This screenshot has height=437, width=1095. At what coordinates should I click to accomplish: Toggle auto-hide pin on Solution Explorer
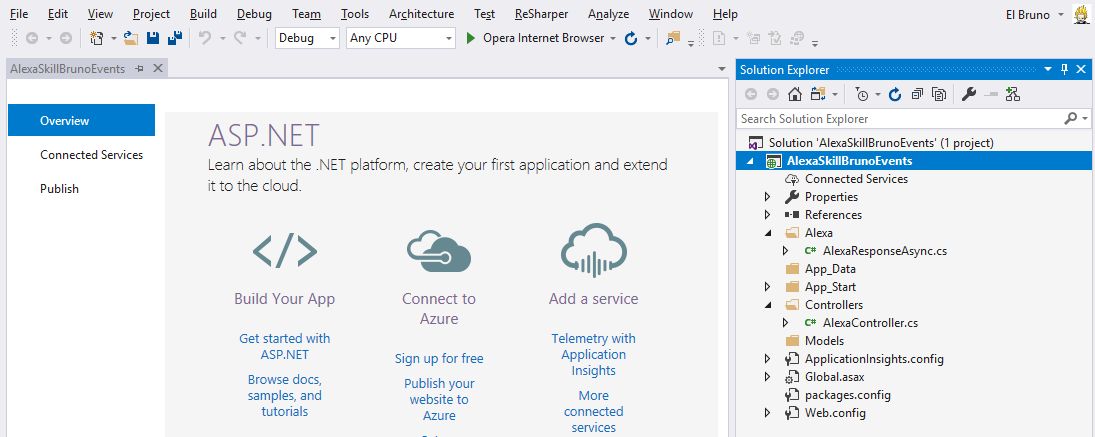coord(1064,69)
